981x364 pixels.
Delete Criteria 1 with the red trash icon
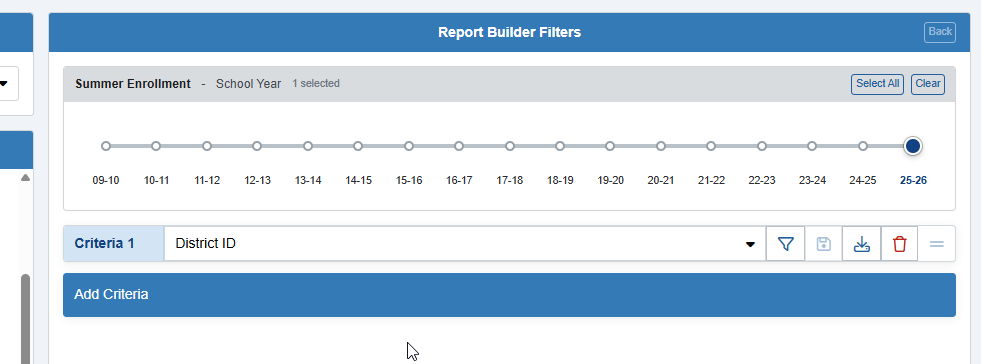900,244
